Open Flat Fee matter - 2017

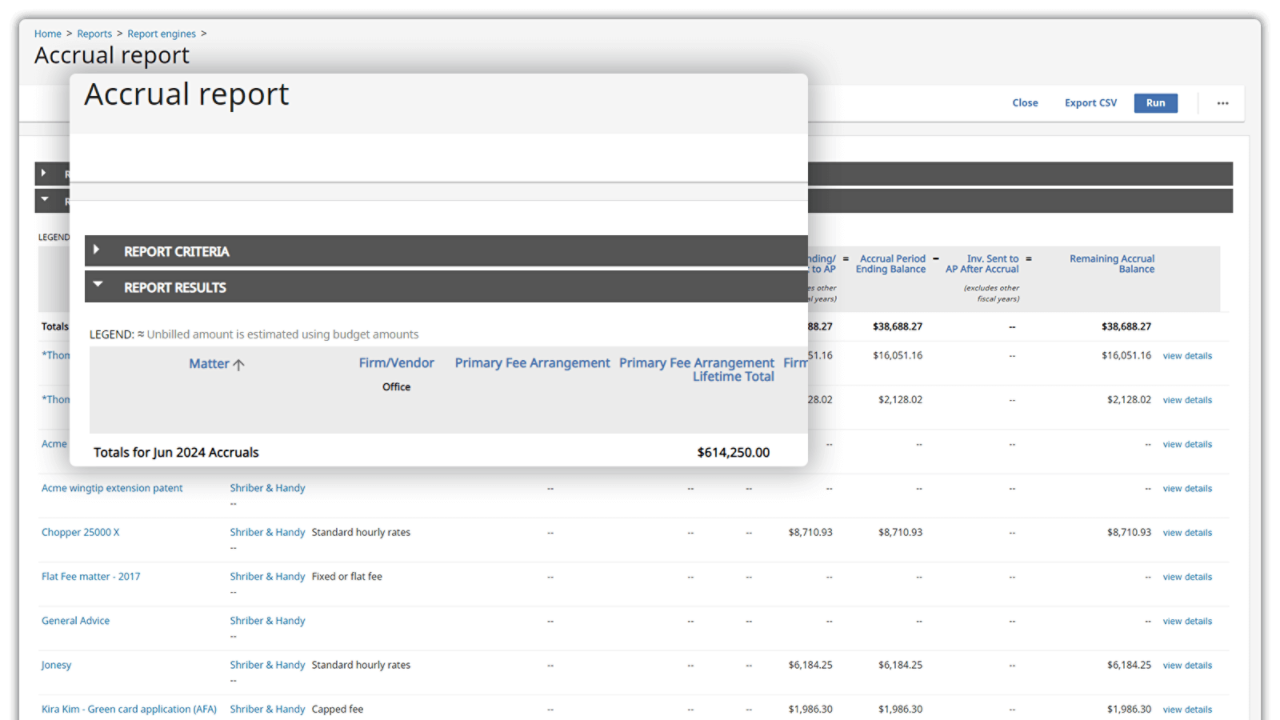(x=91, y=577)
